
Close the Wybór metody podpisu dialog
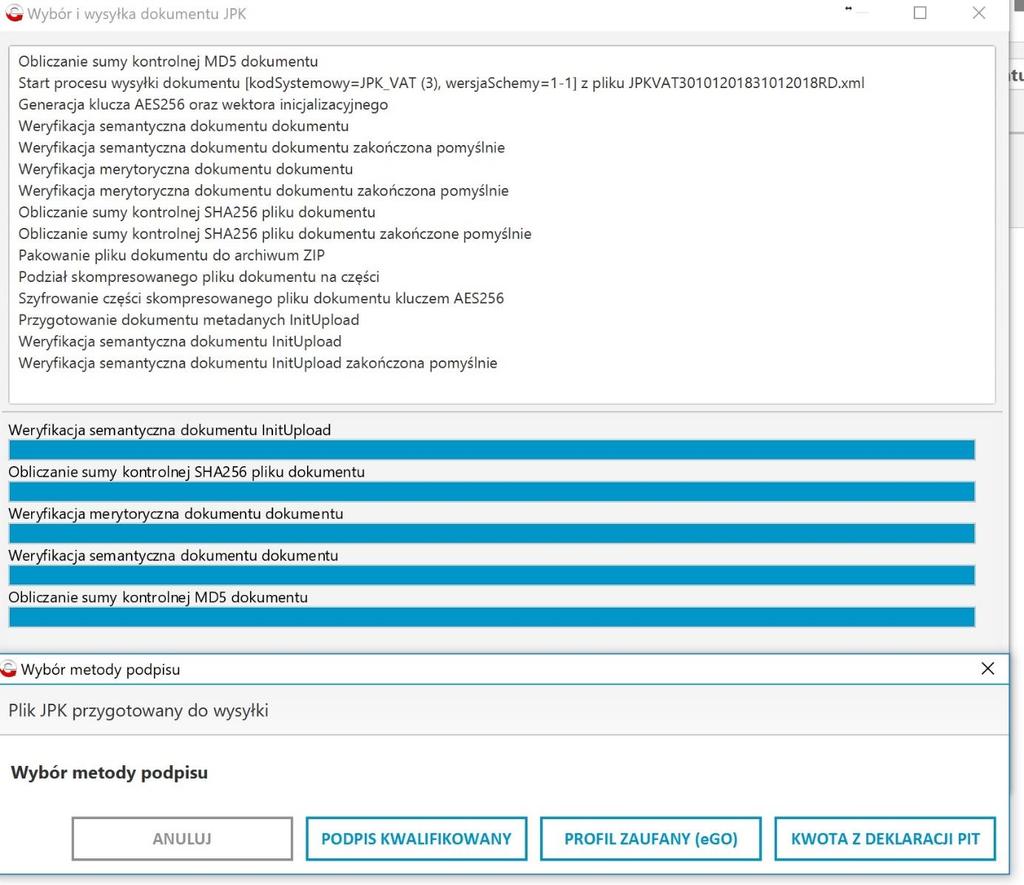(987, 668)
